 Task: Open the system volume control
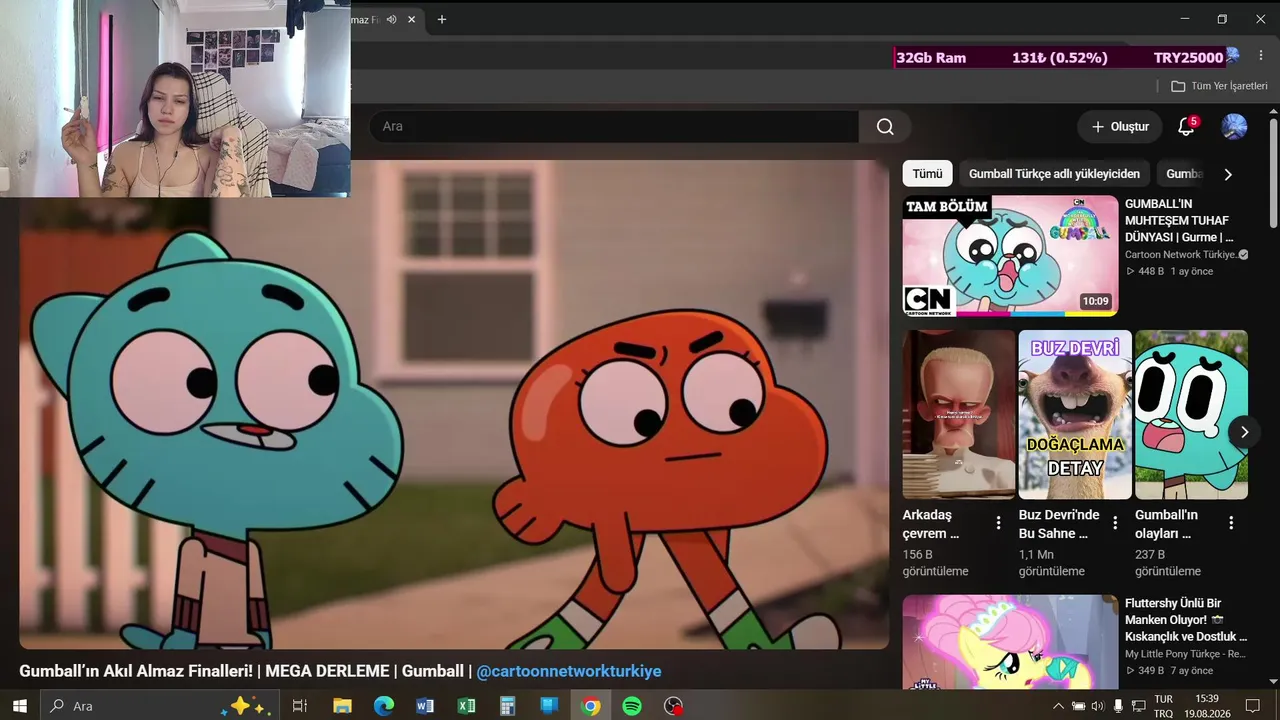[x=1097, y=706]
